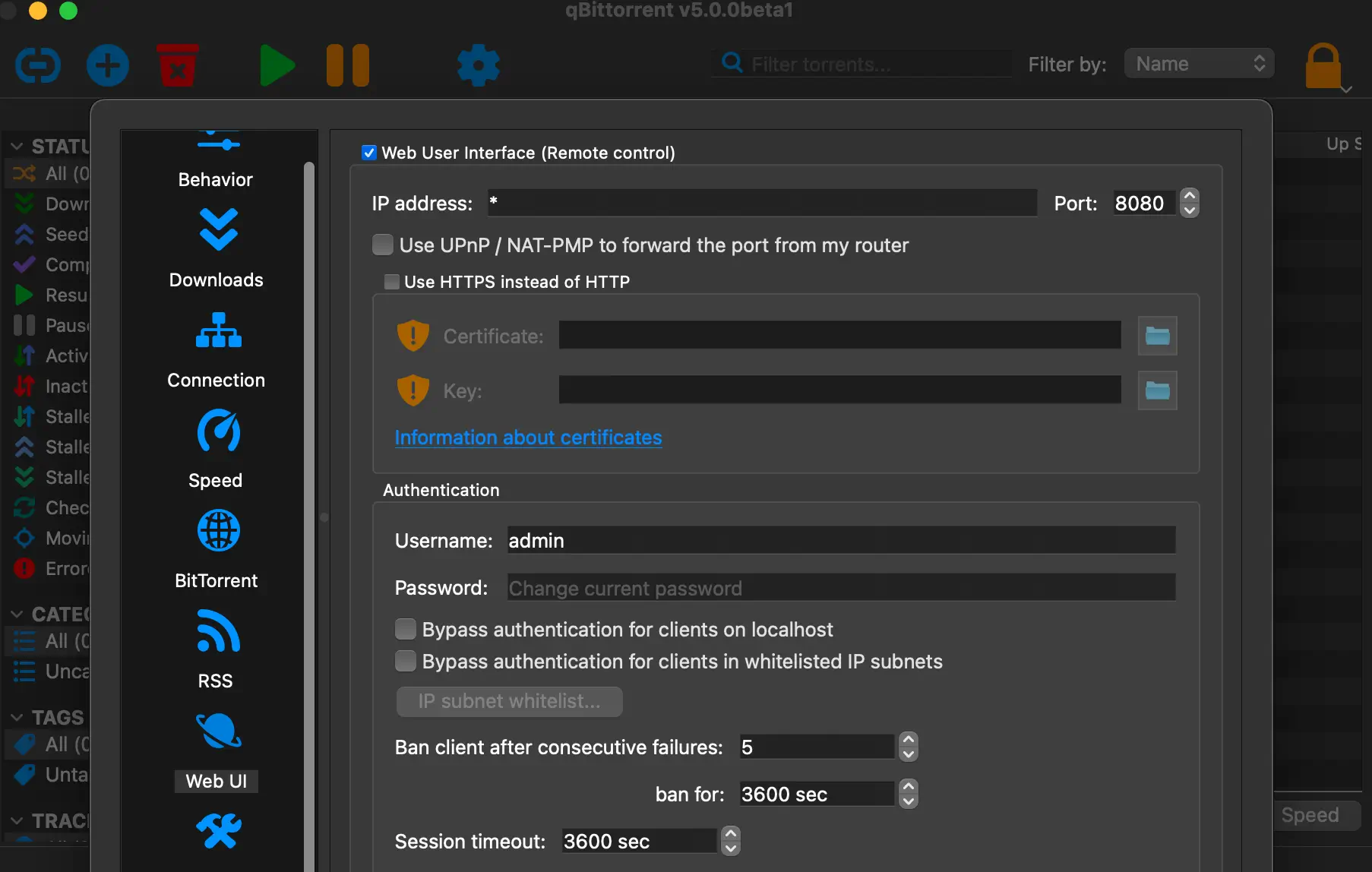Image resolution: width=1372 pixels, height=872 pixels.
Task: Click the Certificate path field
Action: 839,335
